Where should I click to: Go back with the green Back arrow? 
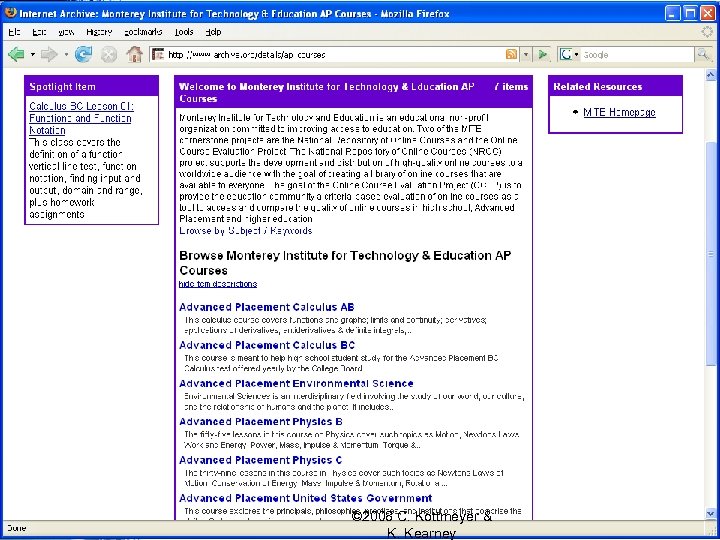[x=17, y=55]
